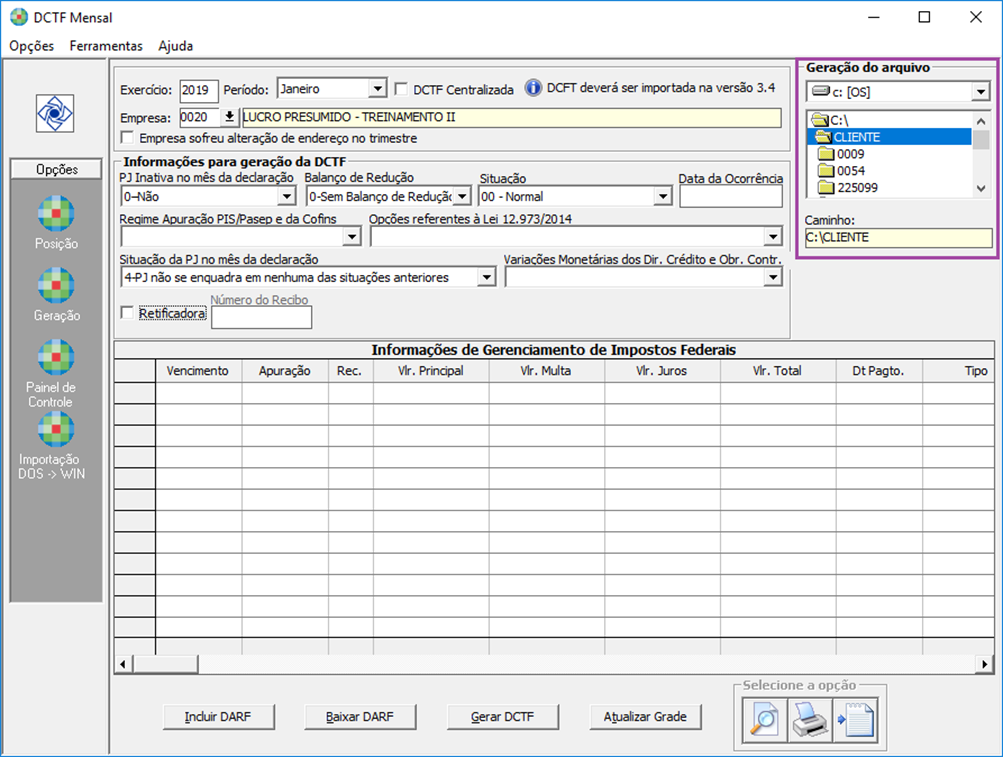Open the Período dropdown showing Janeiro

pyautogui.click(x=377, y=89)
